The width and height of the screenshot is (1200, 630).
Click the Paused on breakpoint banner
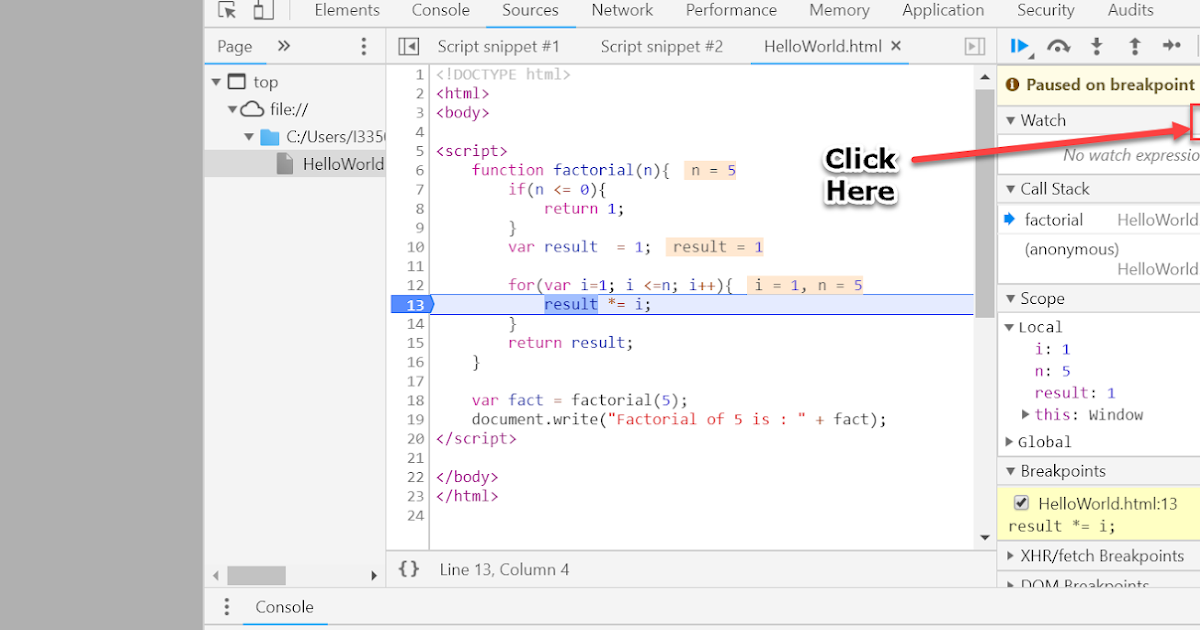pos(1099,85)
